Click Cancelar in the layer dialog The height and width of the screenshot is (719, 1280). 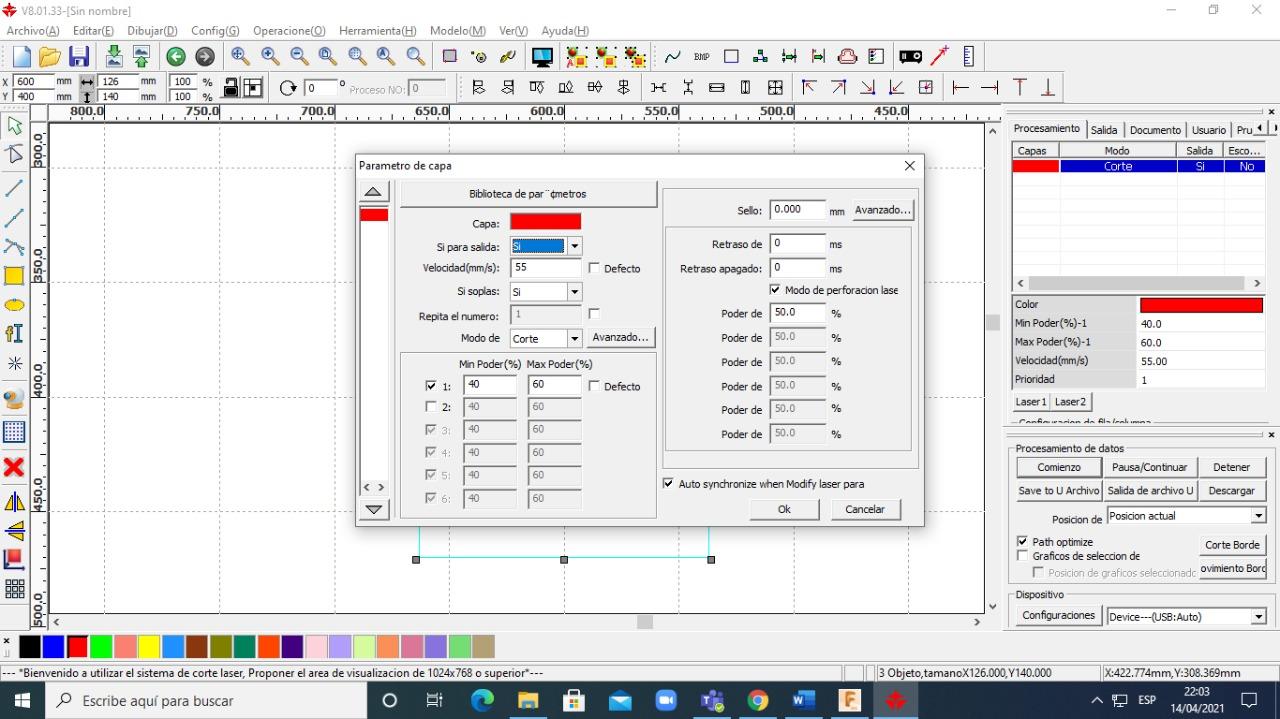pyautogui.click(x=865, y=509)
